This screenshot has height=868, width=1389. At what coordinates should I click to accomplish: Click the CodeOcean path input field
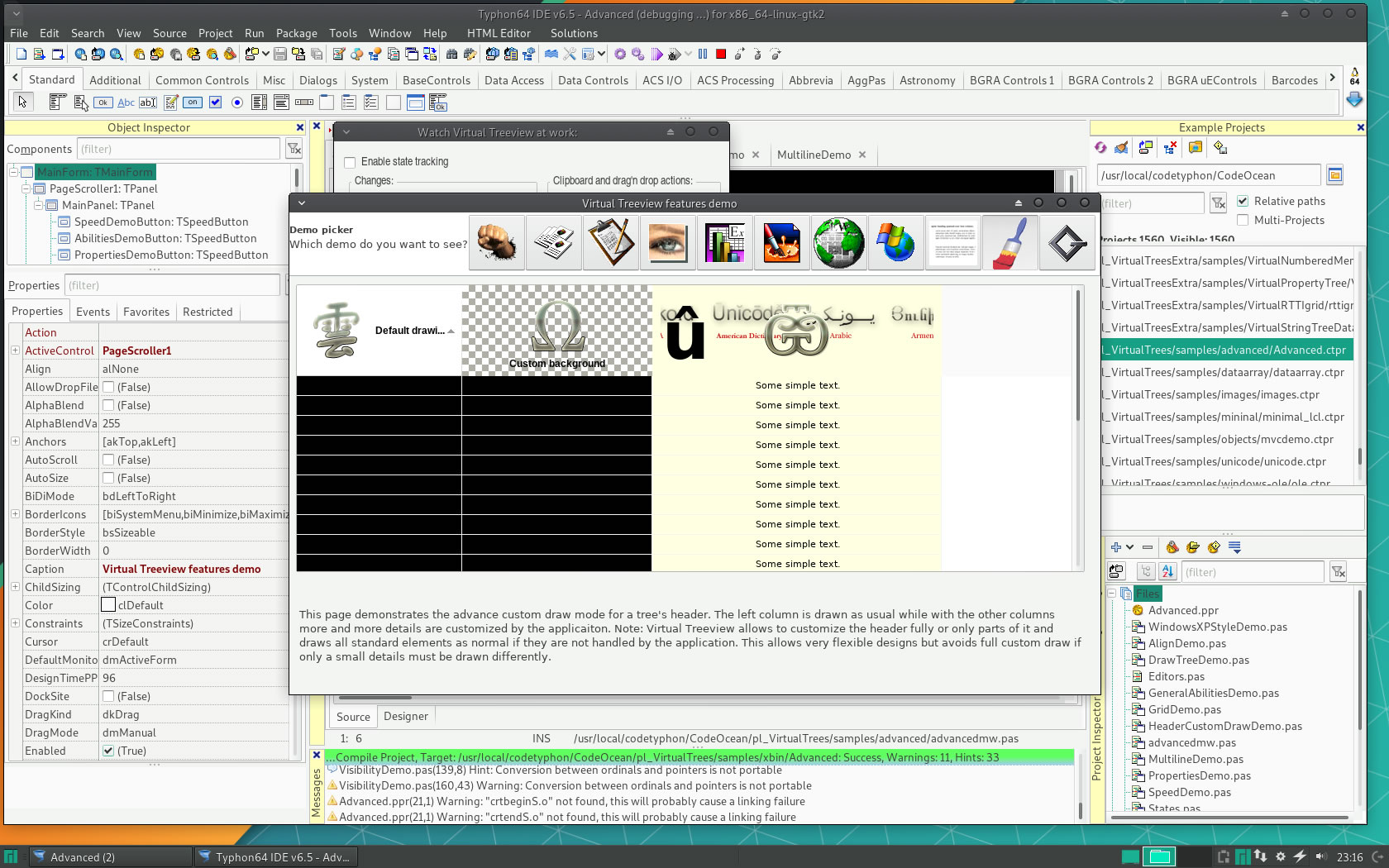[1209, 175]
